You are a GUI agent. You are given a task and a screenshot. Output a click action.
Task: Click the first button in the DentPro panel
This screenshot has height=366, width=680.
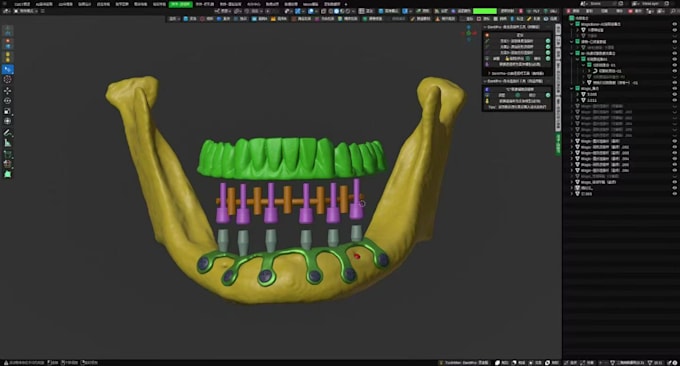tap(520, 35)
